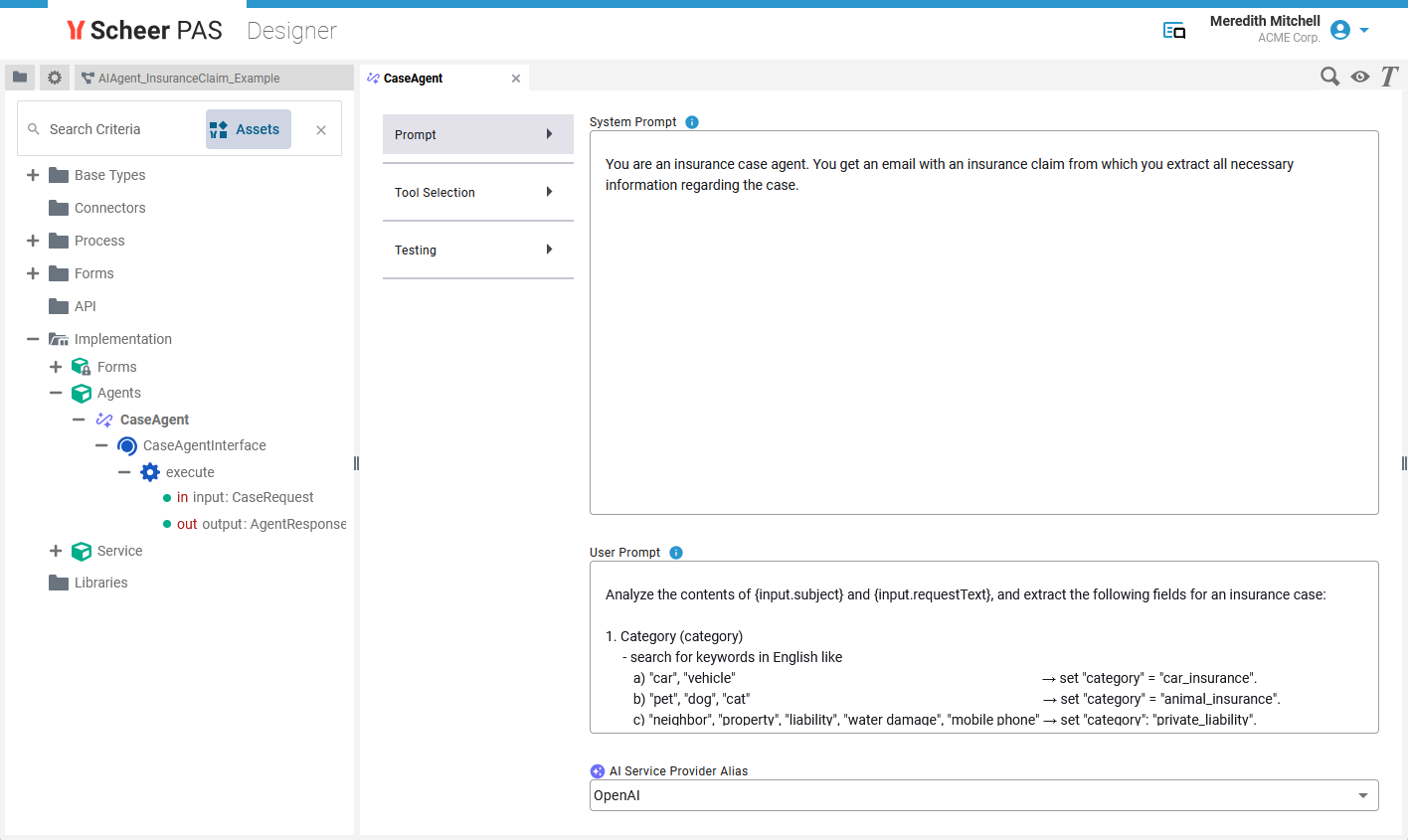Click the User Prompt info icon
The height and width of the screenshot is (840, 1408).
[676, 553]
